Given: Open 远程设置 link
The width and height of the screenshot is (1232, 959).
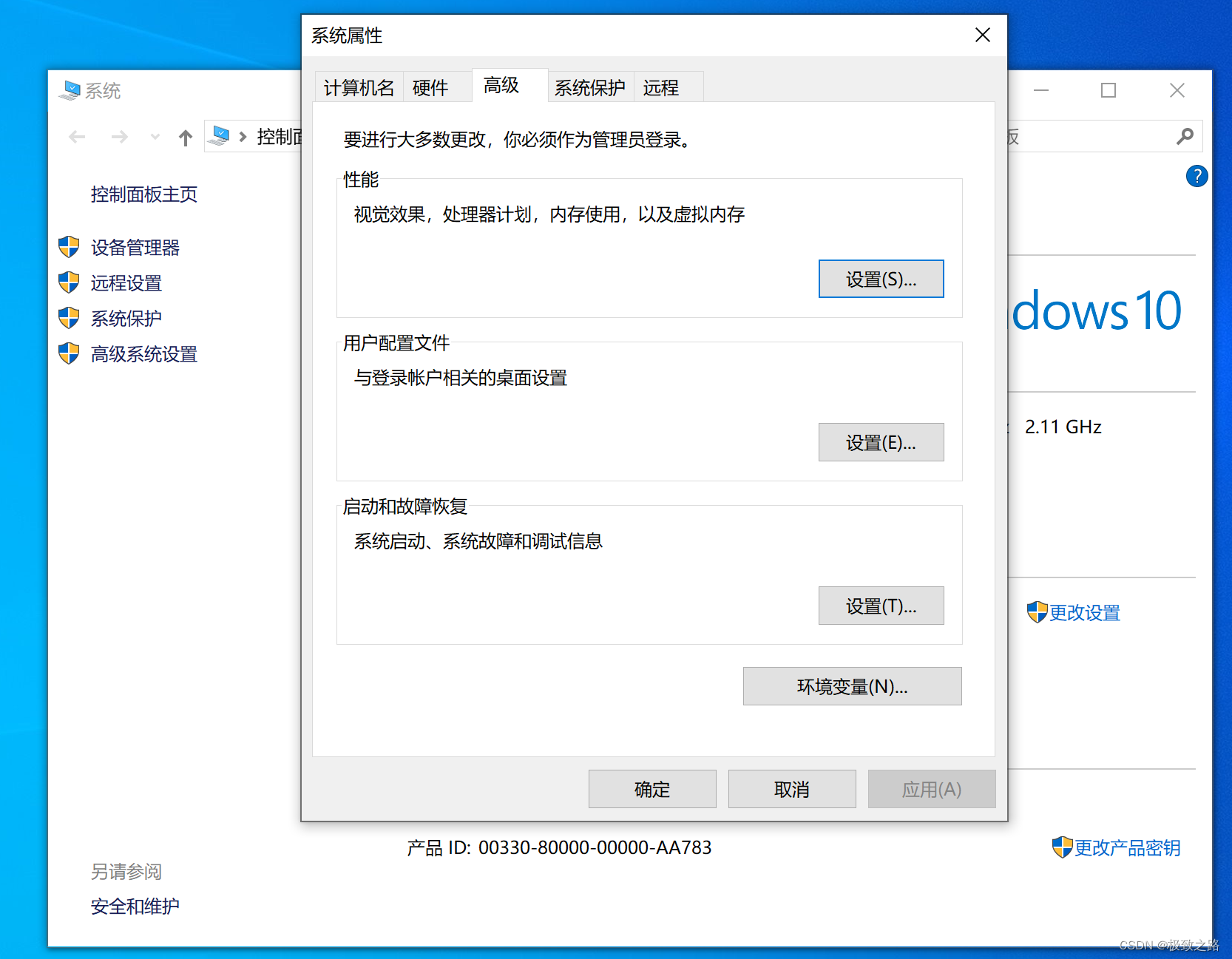Looking at the screenshot, I should [126, 283].
